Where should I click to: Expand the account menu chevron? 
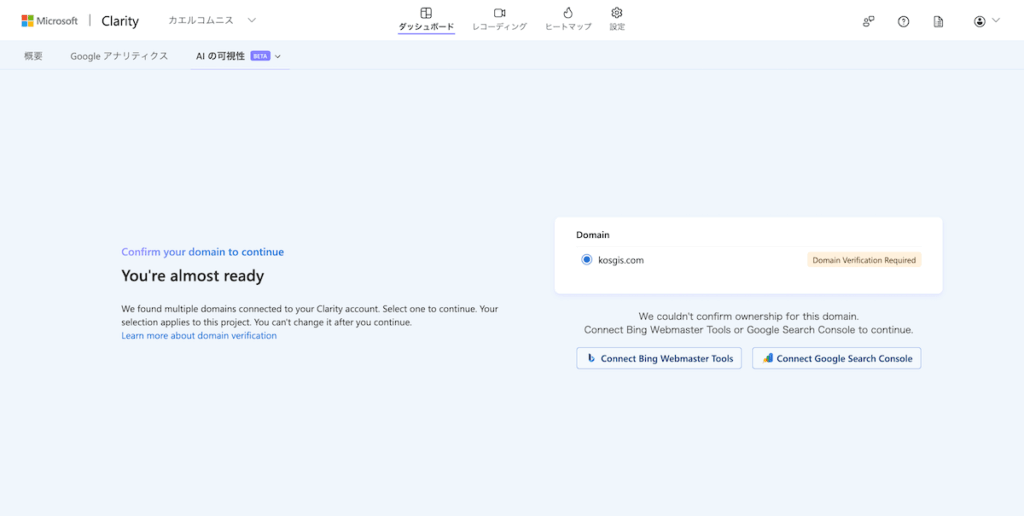coord(996,20)
